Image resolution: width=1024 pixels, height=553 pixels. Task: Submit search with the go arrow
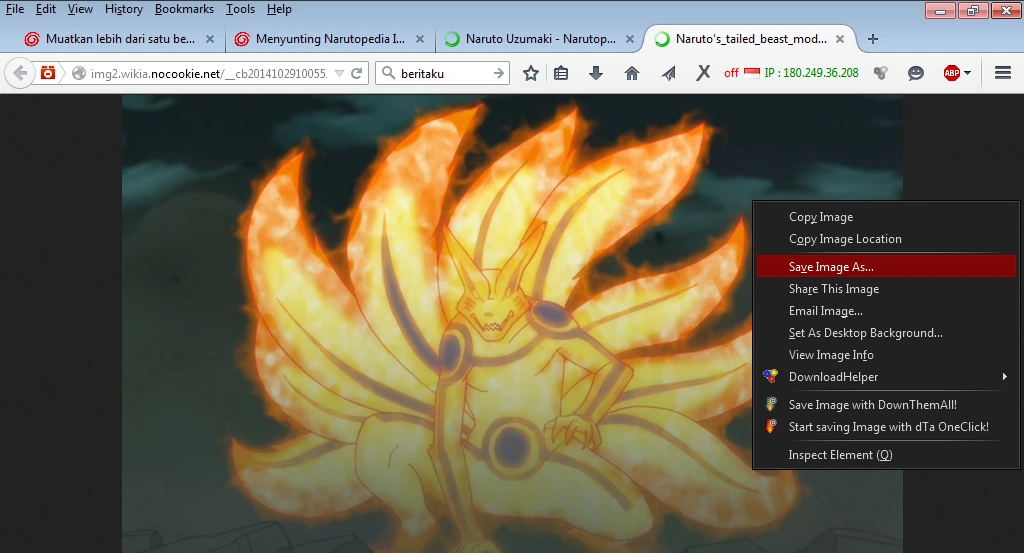point(499,73)
